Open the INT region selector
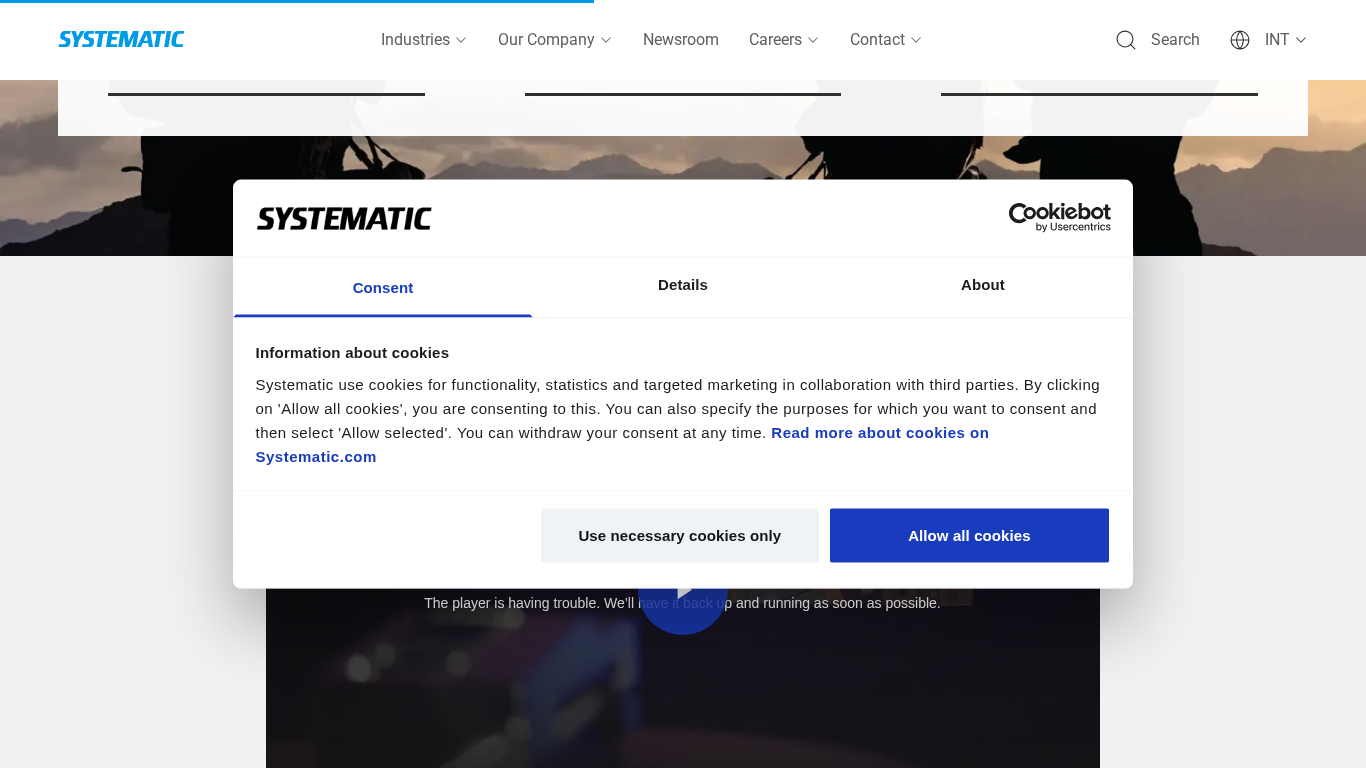 click(1286, 40)
